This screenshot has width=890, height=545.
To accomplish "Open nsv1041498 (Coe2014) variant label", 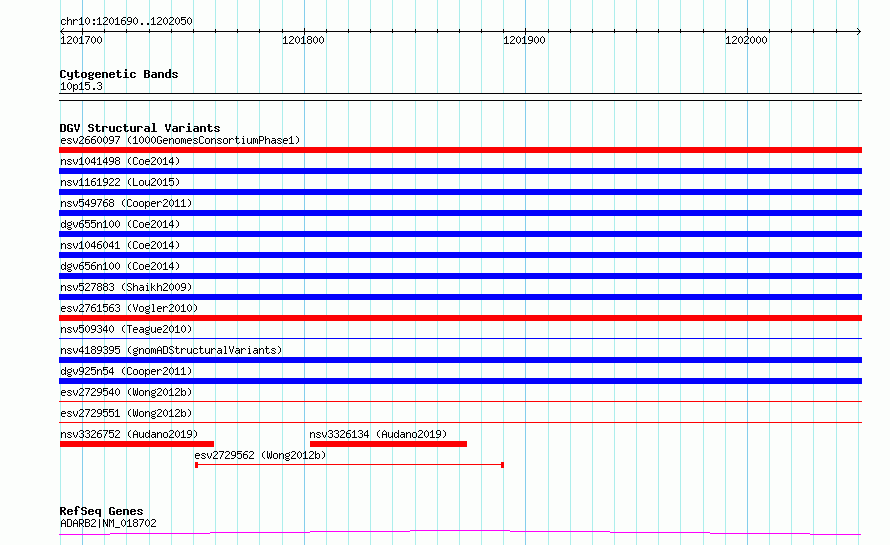I will coord(120,161).
